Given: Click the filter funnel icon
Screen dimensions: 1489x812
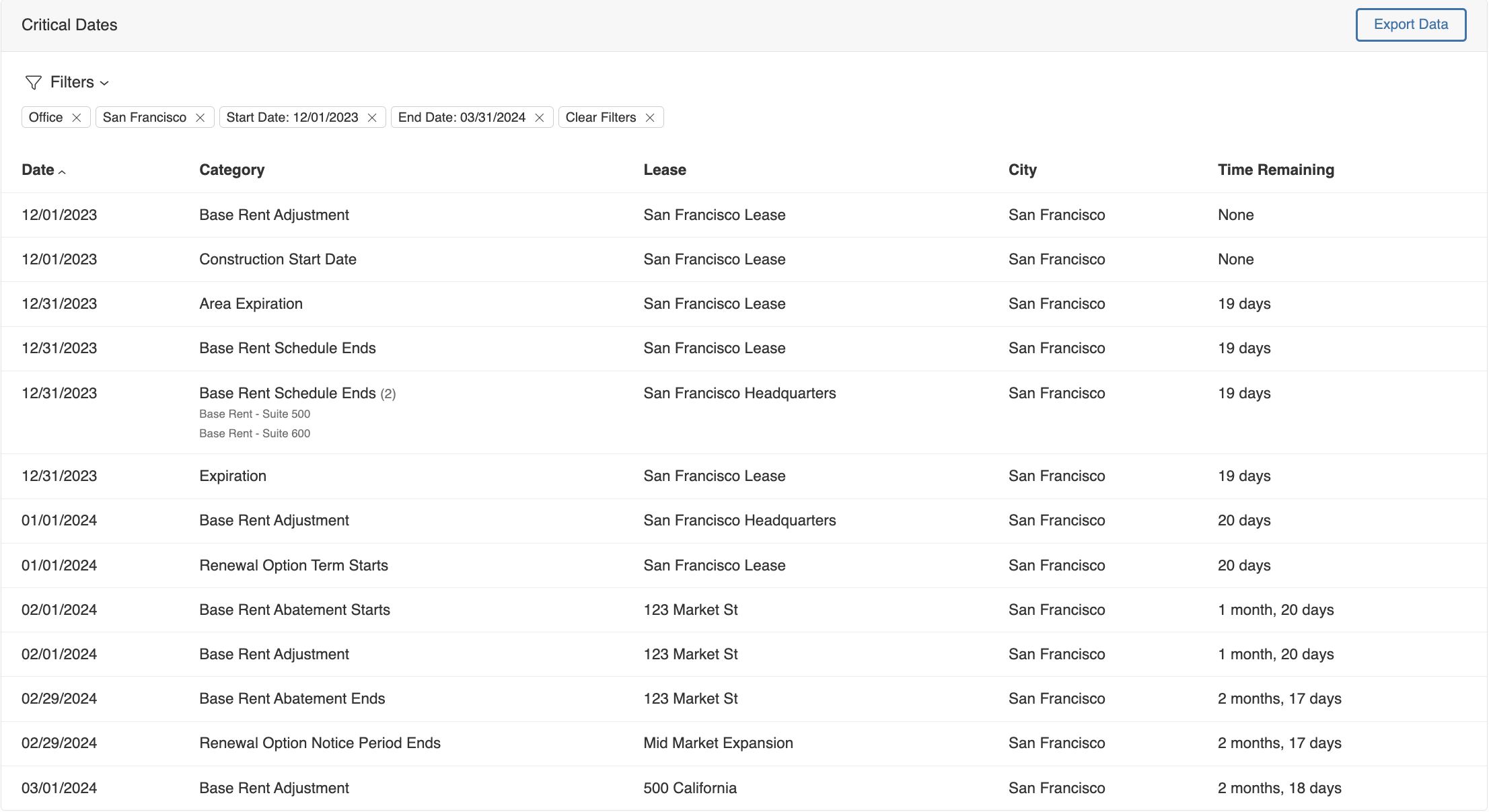Looking at the screenshot, I should tap(33, 82).
